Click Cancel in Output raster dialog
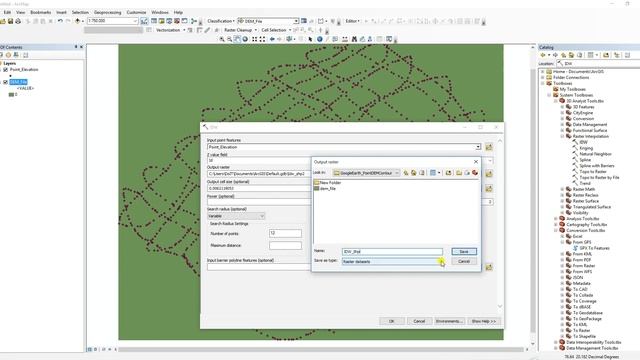 point(464,261)
